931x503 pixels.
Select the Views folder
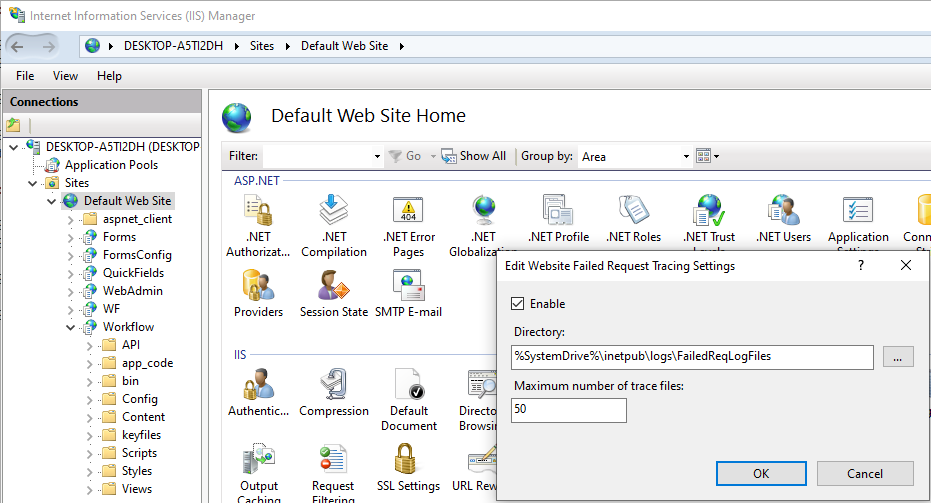(x=137, y=489)
